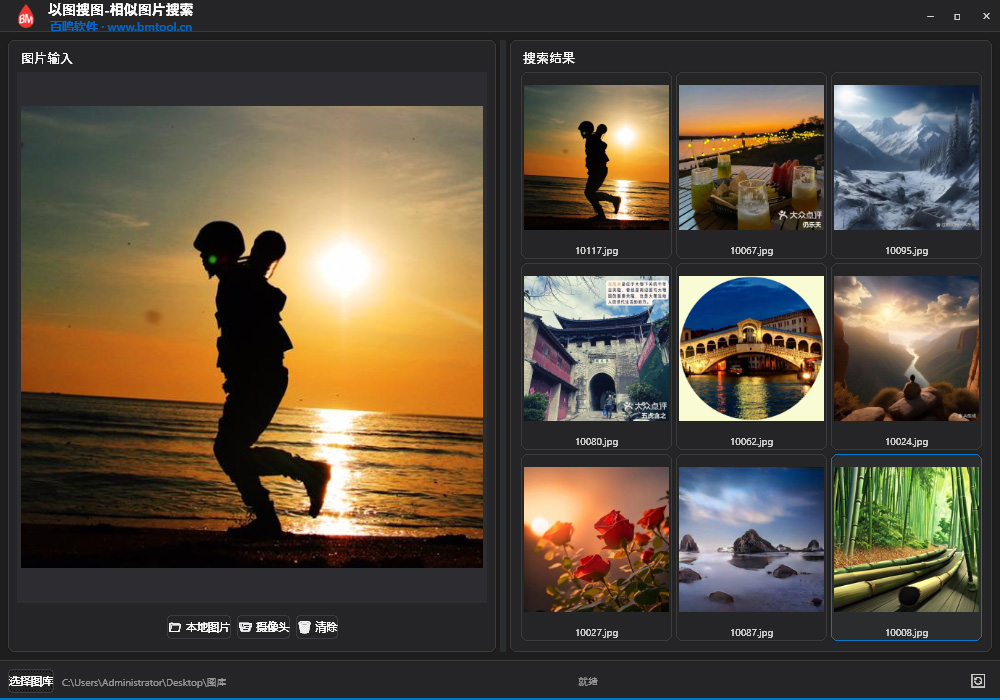Open the 10024.jpg canyon result

click(x=906, y=348)
